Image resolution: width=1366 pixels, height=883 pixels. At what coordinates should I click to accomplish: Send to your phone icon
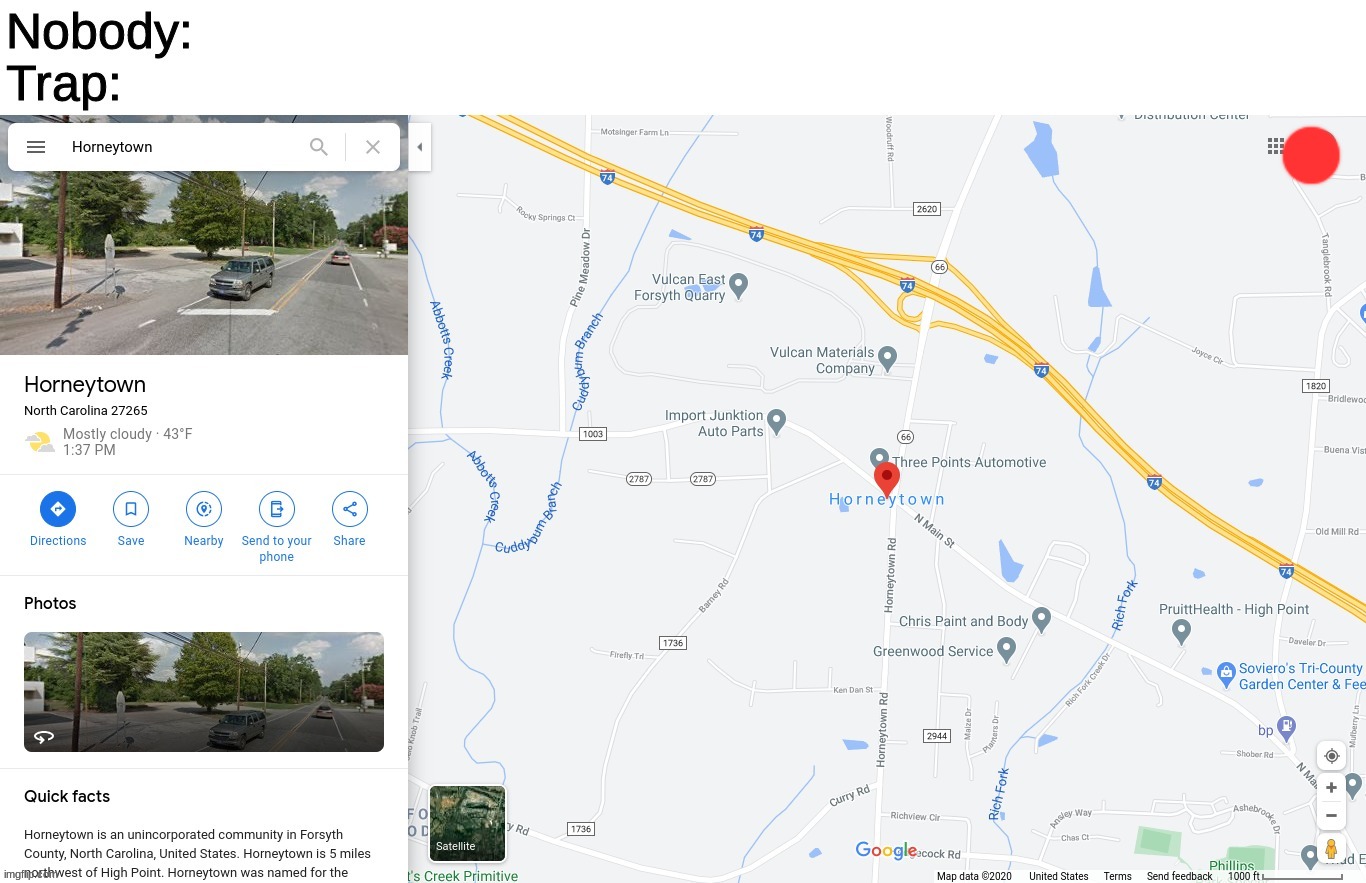(277, 509)
